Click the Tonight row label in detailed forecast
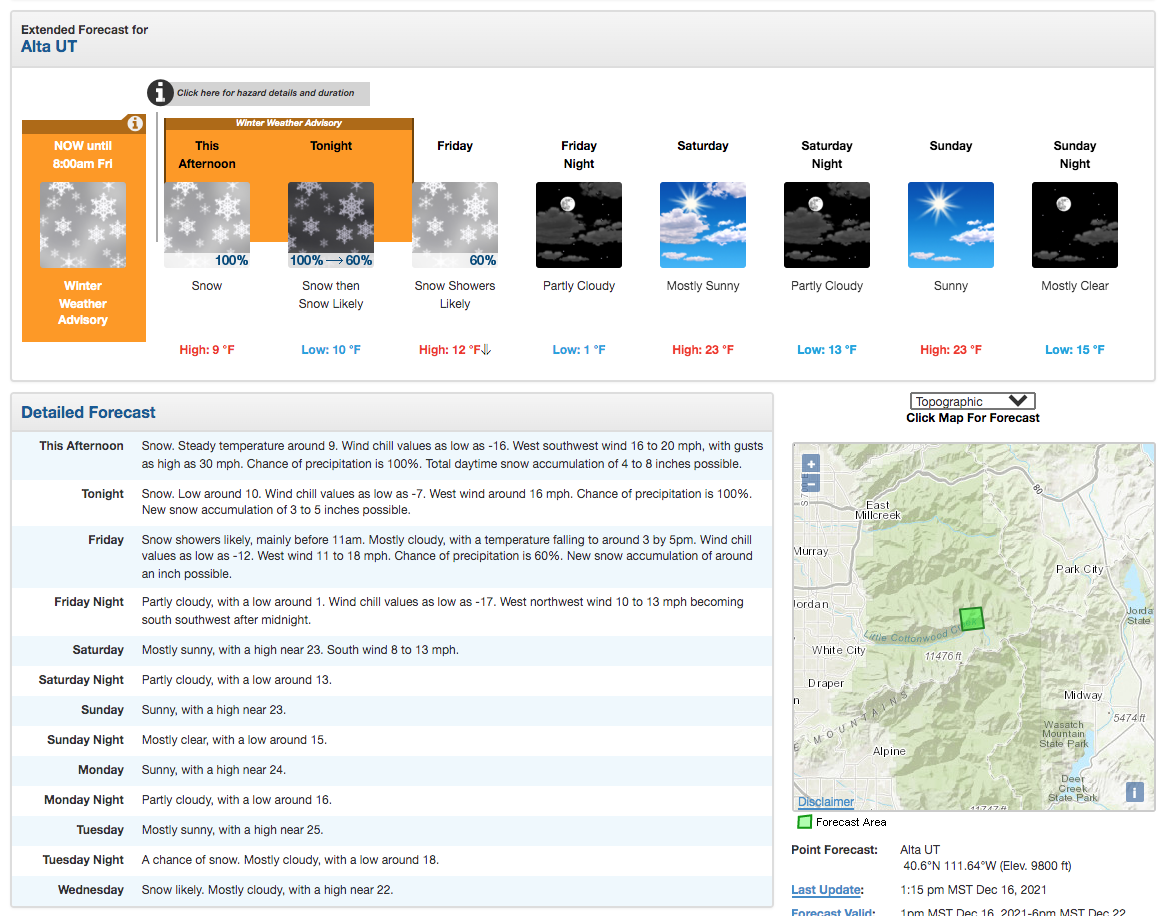The width and height of the screenshot is (1162, 916). [x=102, y=494]
